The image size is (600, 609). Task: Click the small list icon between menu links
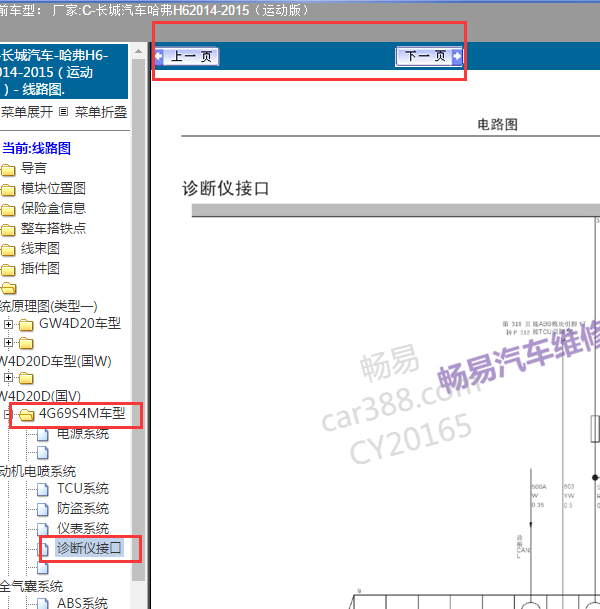(64, 112)
